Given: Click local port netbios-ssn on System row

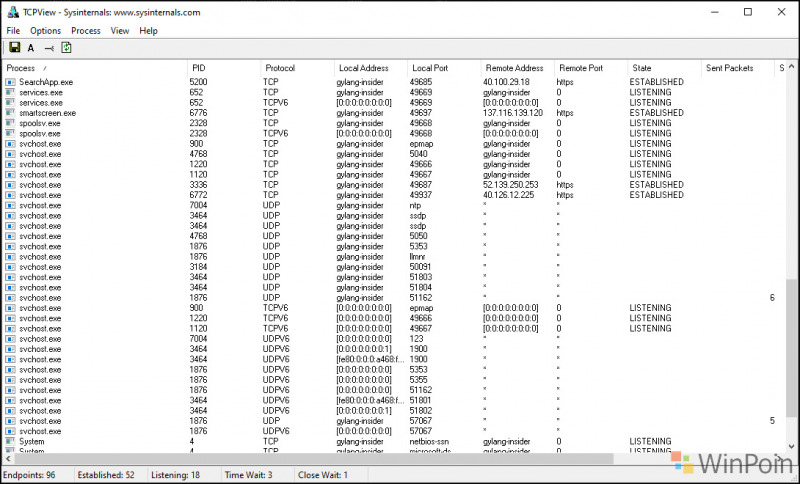Looking at the screenshot, I should coord(430,441).
